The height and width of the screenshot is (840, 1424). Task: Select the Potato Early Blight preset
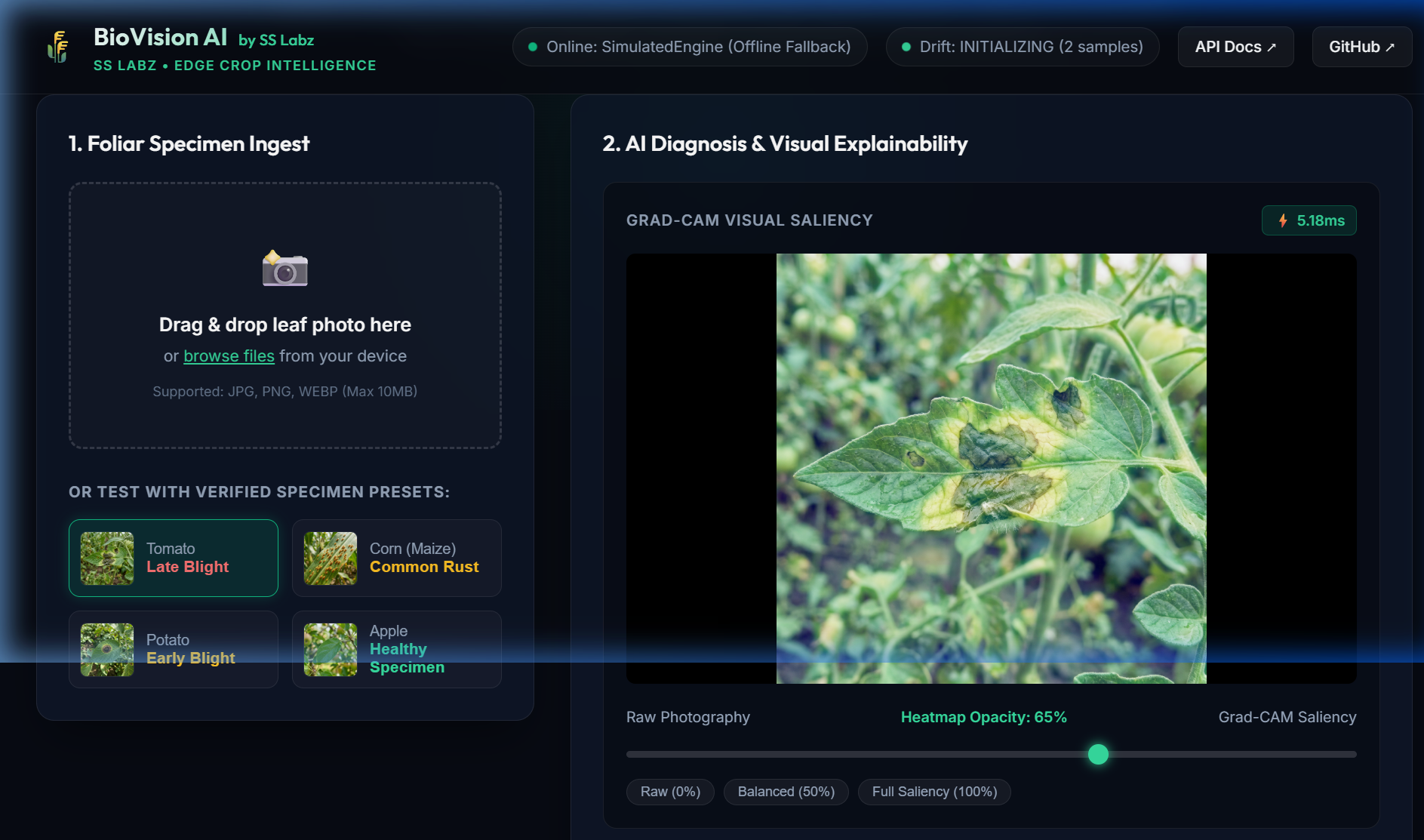point(174,649)
